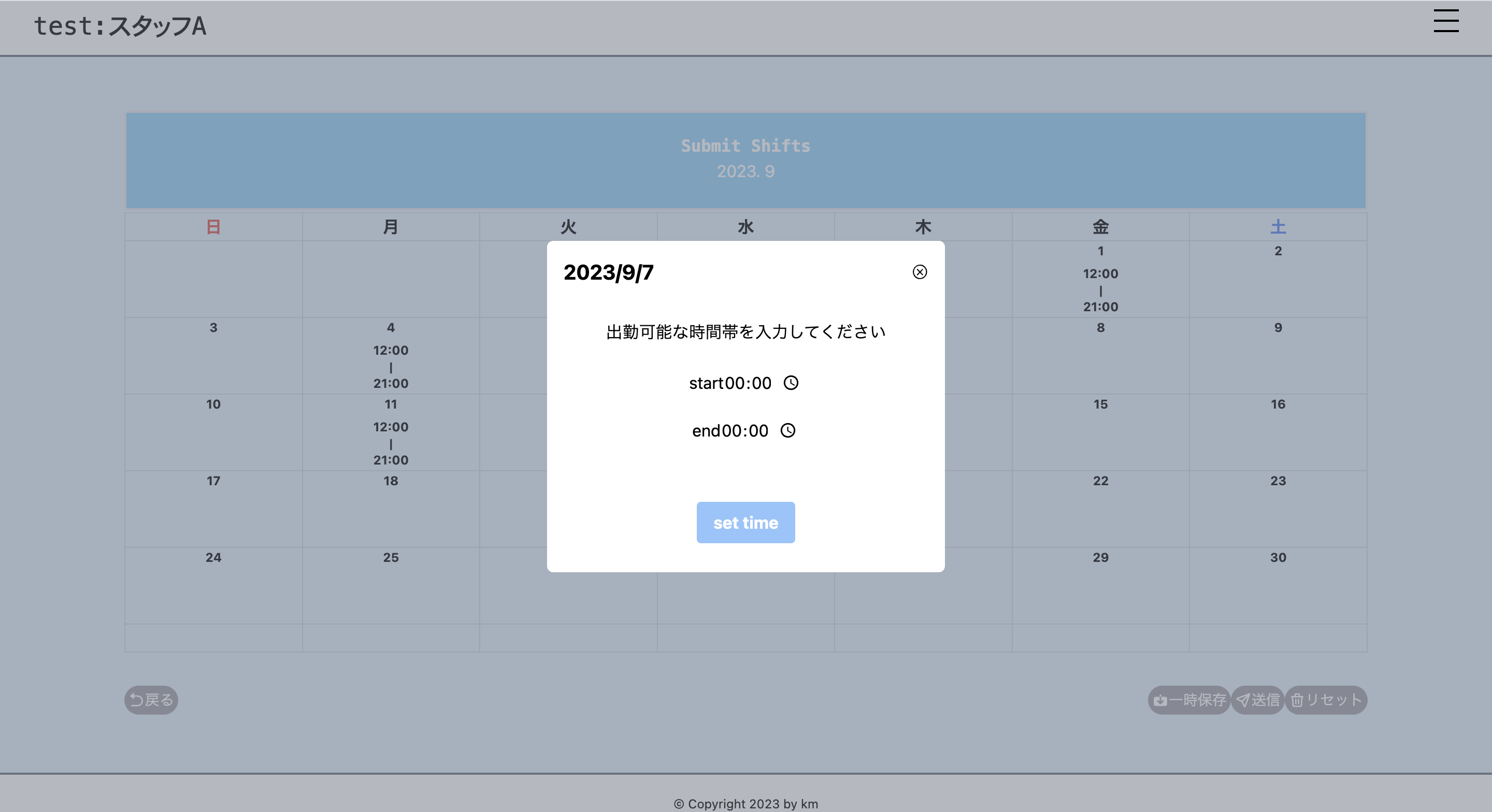Click the Submit Shifts 2023.9 banner
1492x812 pixels.
(745, 160)
